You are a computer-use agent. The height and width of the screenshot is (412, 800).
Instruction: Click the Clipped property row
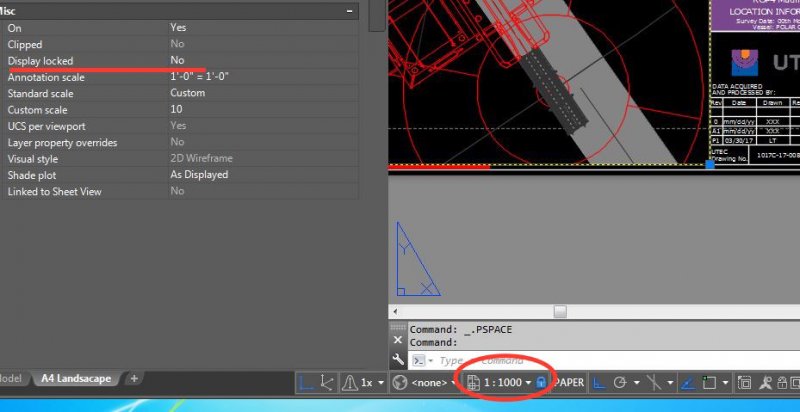coord(179,44)
